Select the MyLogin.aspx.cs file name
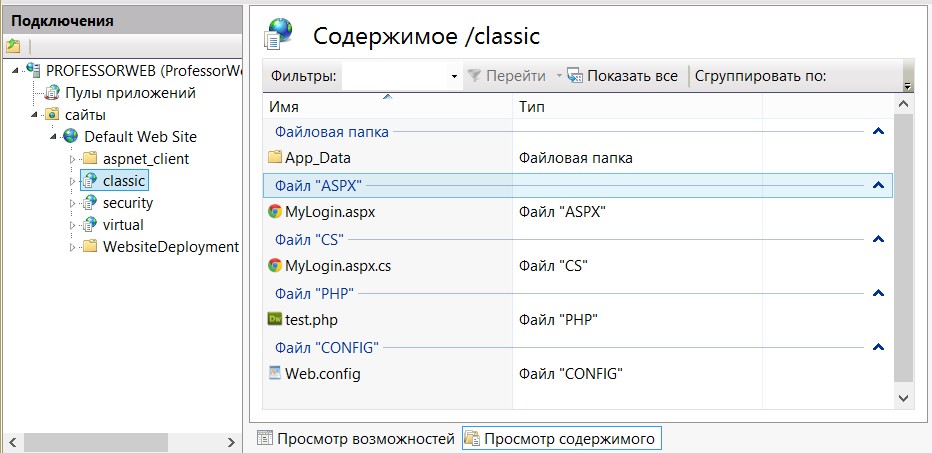The width and height of the screenshot is (932, 453). click(338, 266)
